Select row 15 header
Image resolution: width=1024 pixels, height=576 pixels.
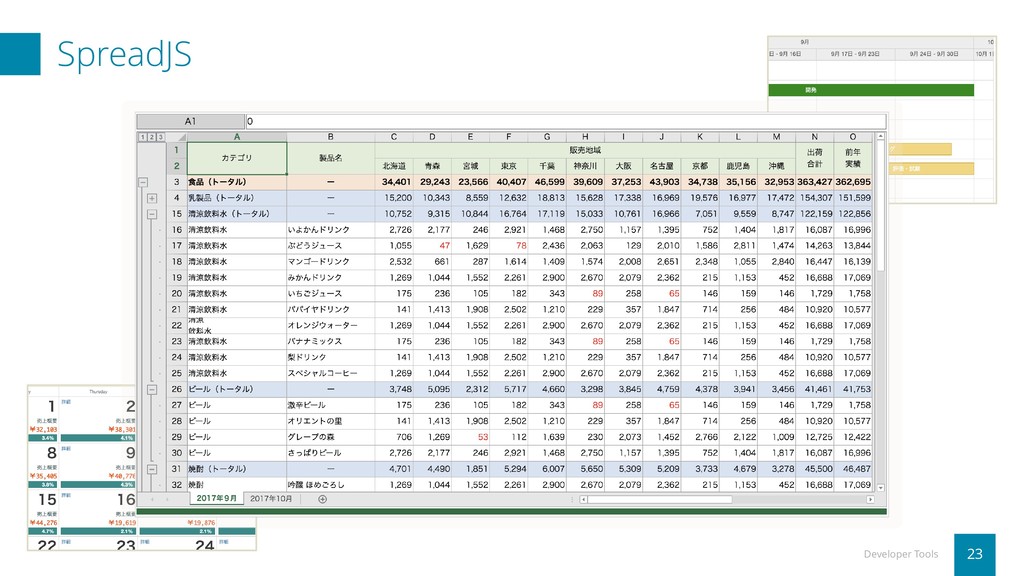coord(176,214)
